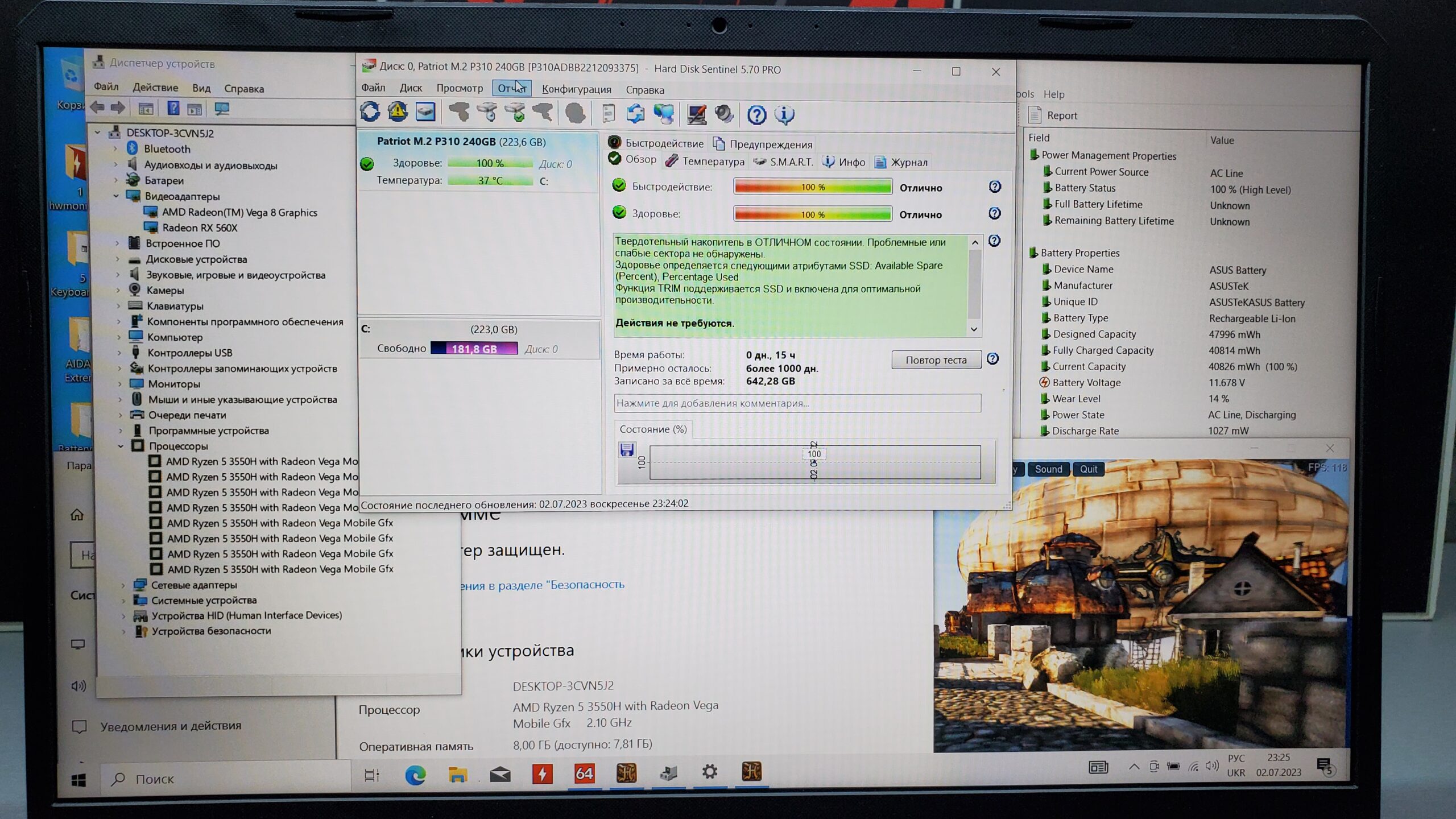Click the Sound button in benchmark window
The height and width of the screenshot is (819, 1456).
(1048, 469)
